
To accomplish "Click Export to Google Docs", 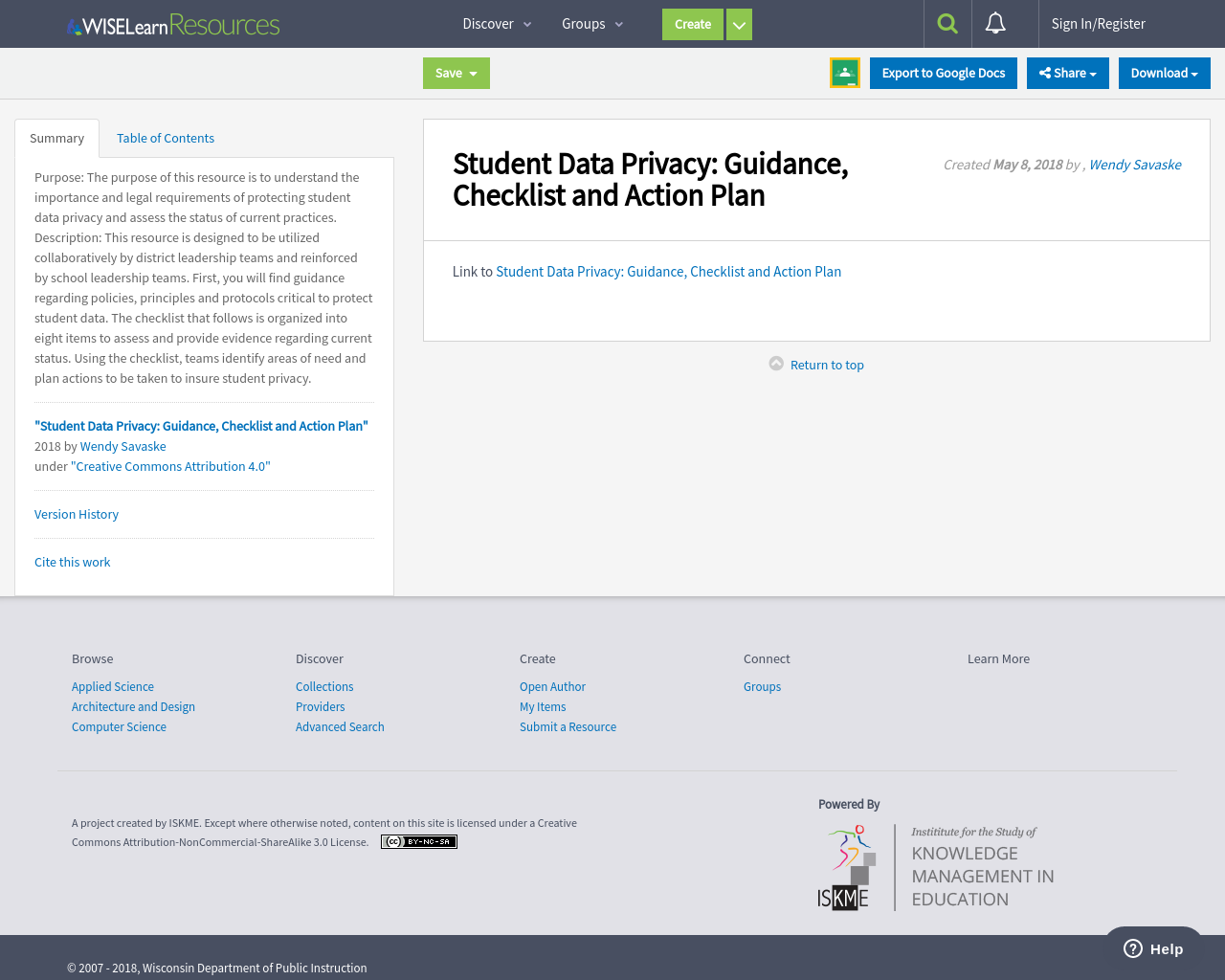I will pyautogui.click(x=943, y=72).
